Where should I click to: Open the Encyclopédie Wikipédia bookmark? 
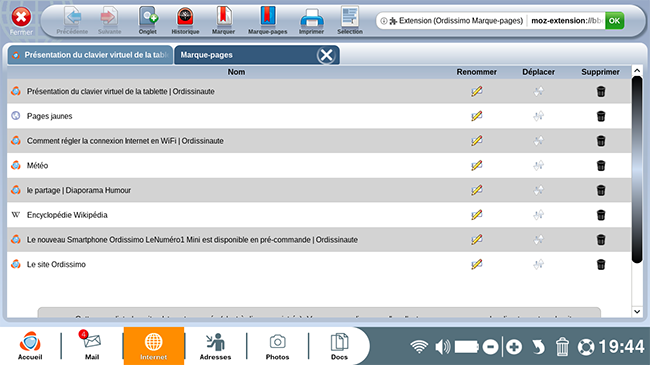click(x=67, y=215)
